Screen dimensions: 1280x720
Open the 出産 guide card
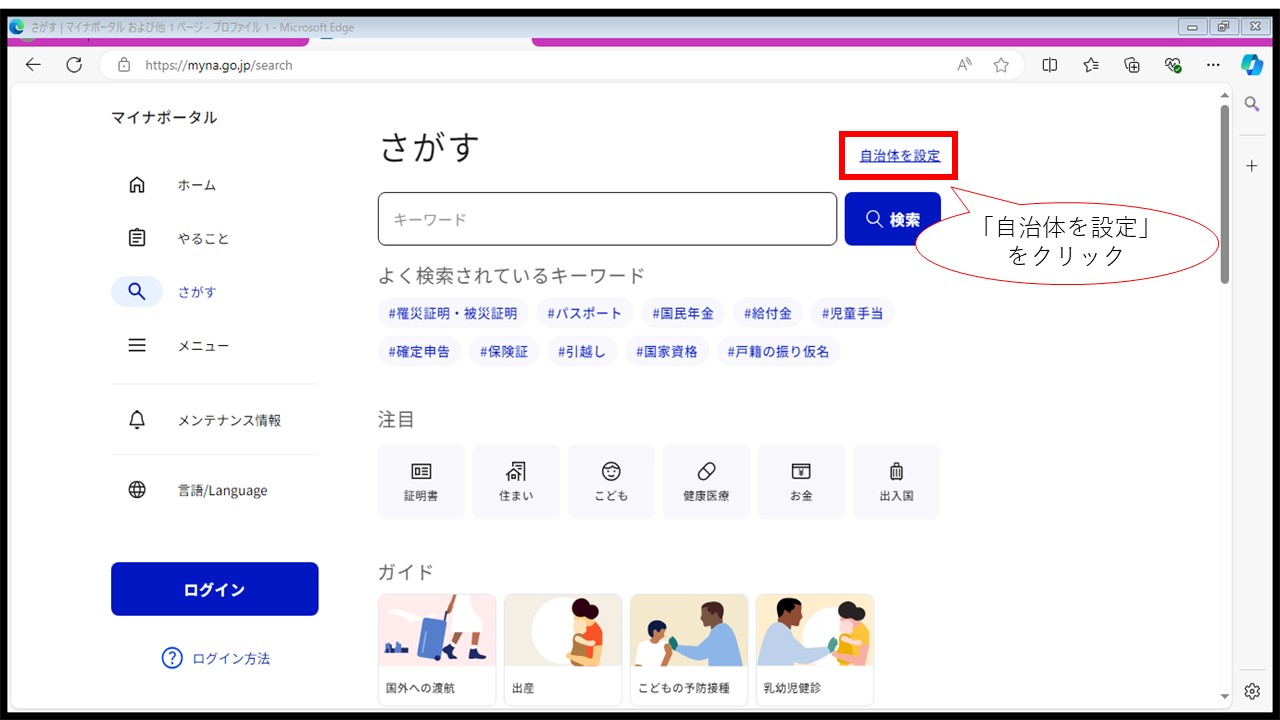563,650
